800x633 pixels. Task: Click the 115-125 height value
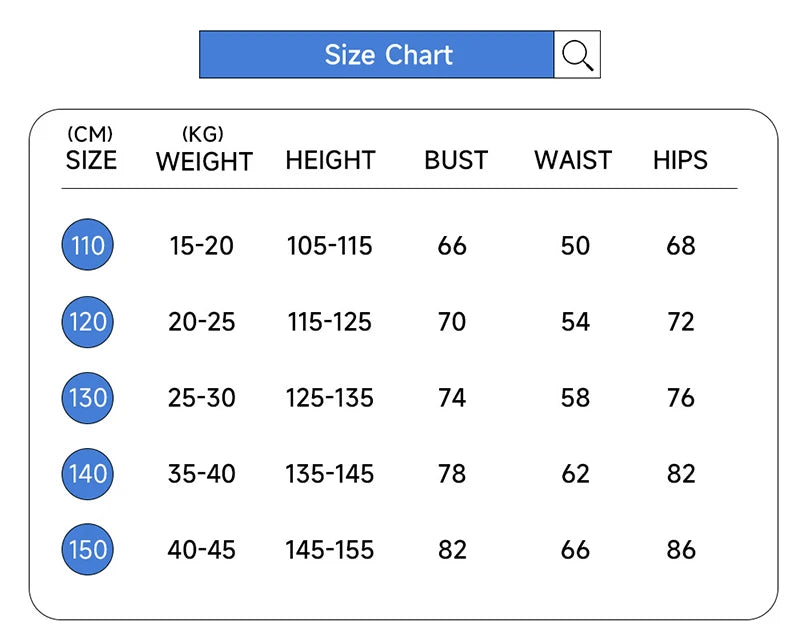point(329,322)
